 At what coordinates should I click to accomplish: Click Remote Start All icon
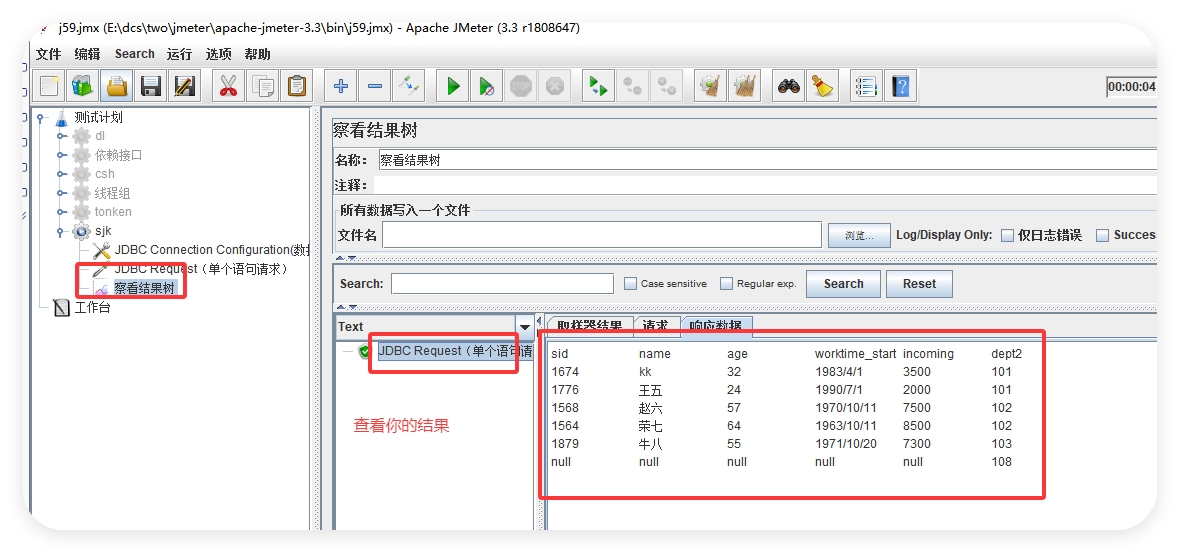click(599, 86)
